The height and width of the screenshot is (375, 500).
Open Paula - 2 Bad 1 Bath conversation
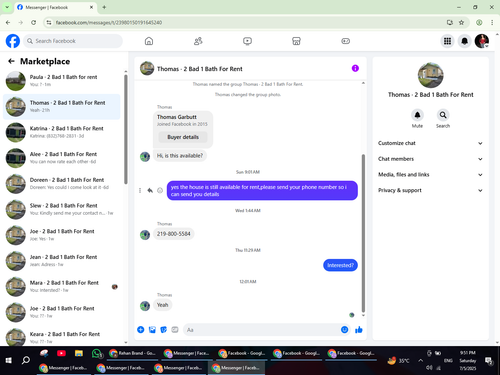click(62, 81)
